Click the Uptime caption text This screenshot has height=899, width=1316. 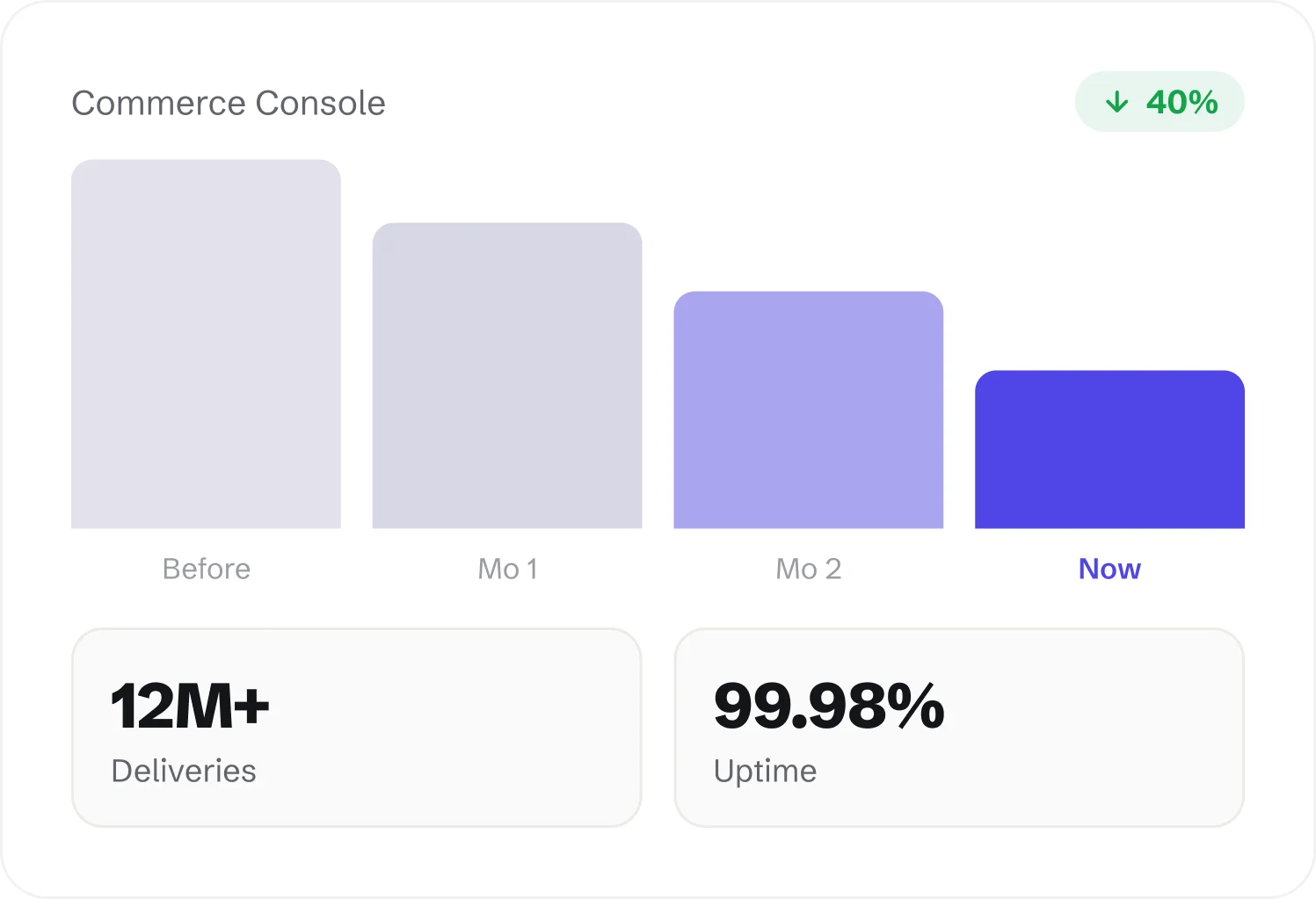pos(765,772)
